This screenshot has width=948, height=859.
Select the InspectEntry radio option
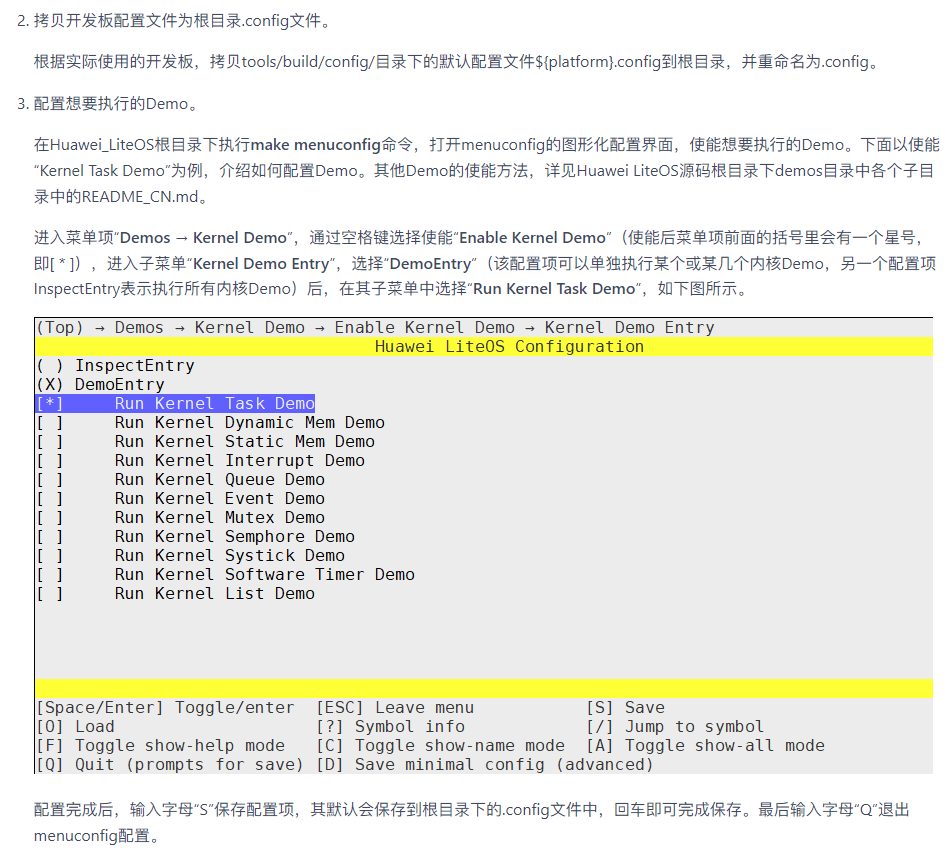pyautogui.click(x=50, y=366)
